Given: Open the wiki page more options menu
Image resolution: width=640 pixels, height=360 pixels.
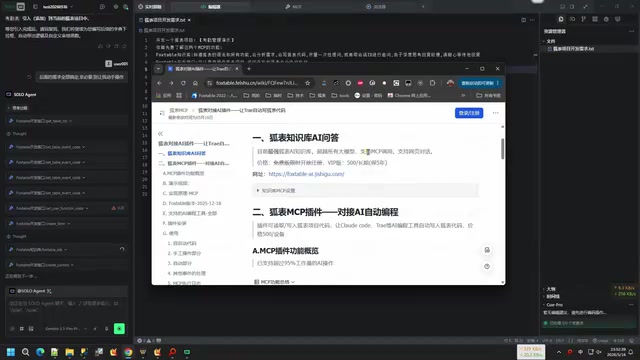Looking at the screenshot, I should [x=496, y=113].
